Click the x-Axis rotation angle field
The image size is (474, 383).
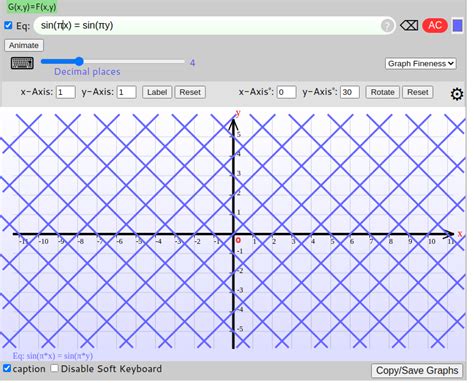tap(287, 92)
